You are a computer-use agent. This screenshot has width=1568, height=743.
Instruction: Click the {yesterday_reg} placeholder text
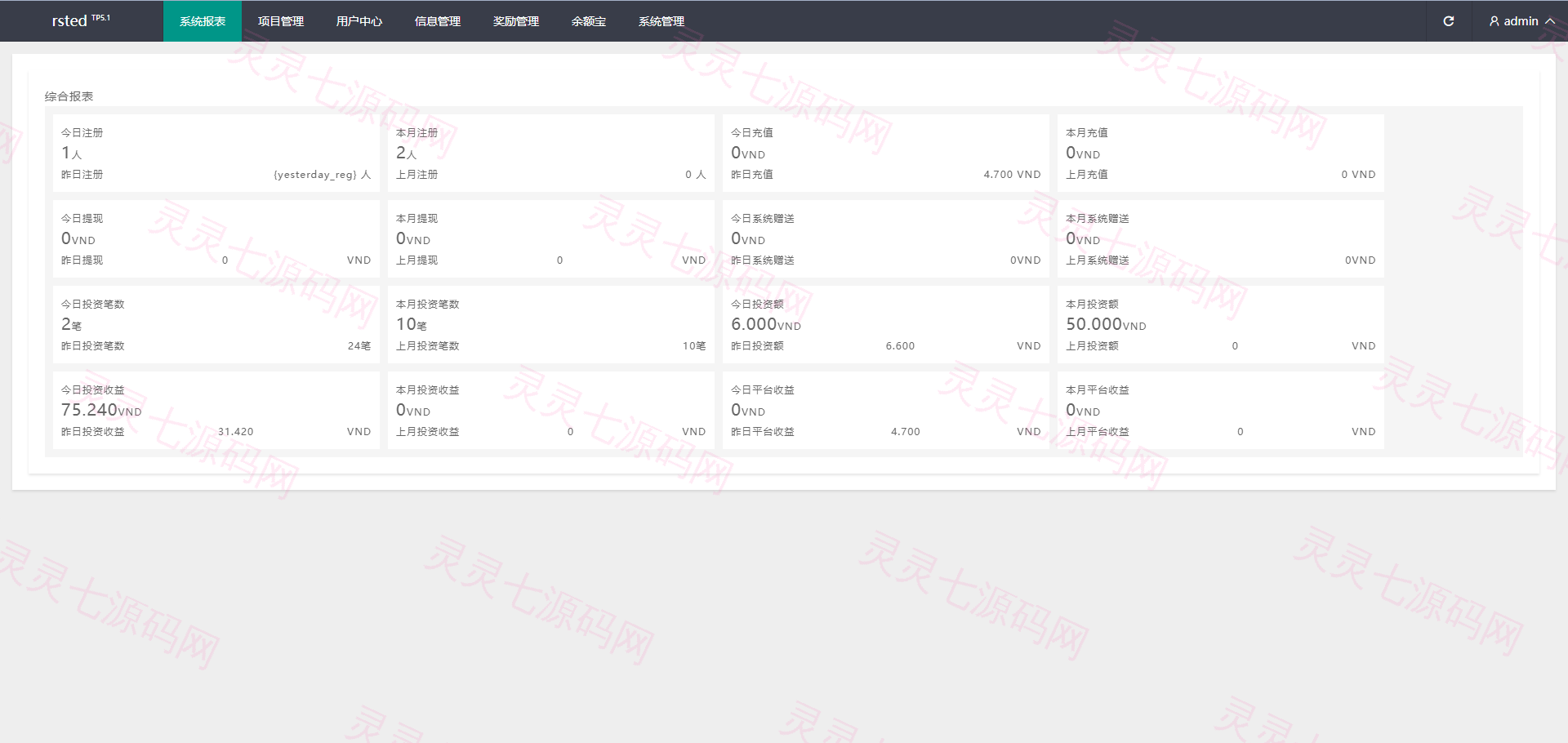click(315, 175)
